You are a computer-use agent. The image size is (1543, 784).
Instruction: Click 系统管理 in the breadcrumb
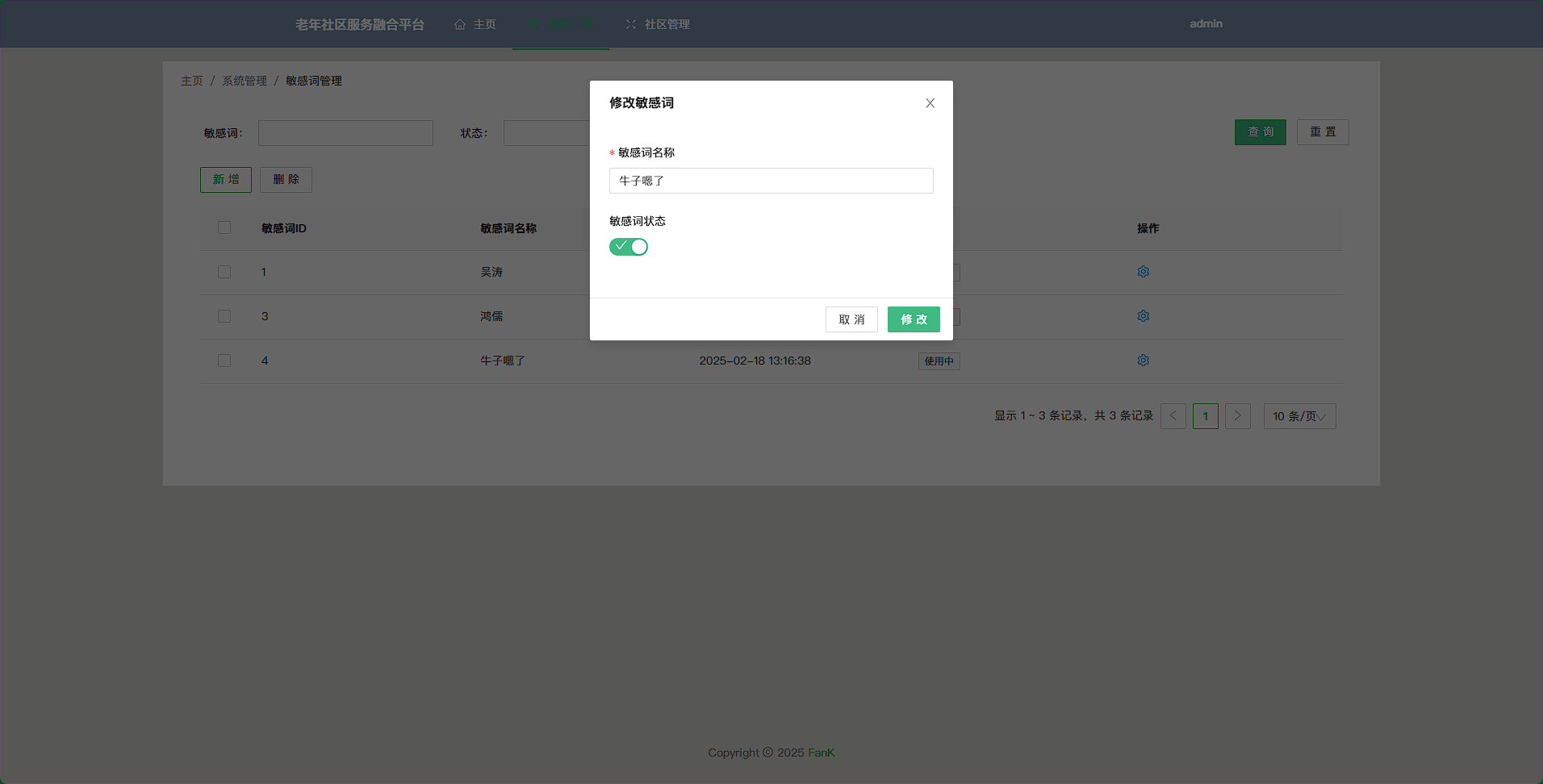(x=245, y=81)
